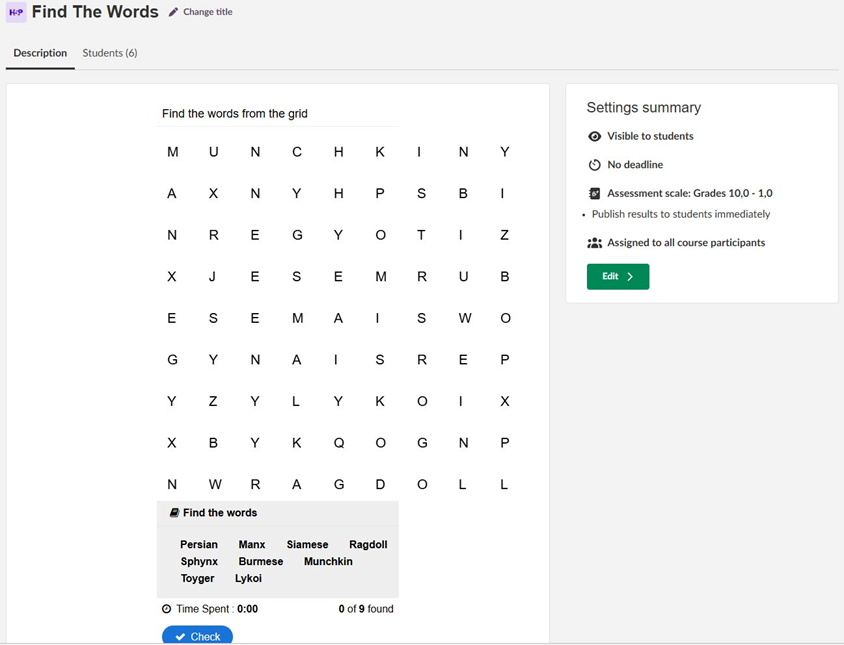Open settings with the green Edit button
844x645 pixels.
click(x=618, y=277)
